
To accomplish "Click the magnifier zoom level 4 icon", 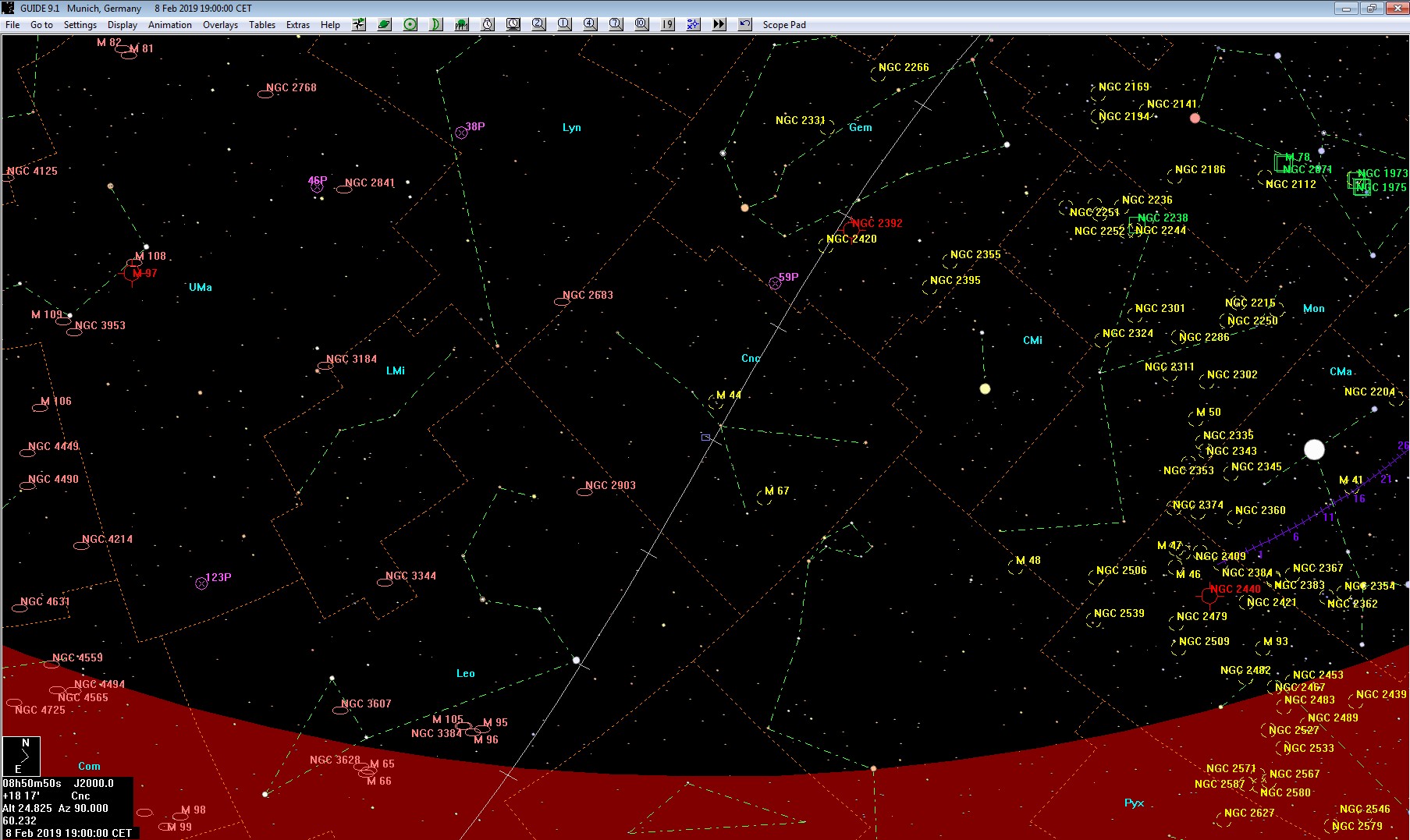I will (x=591, y=24).
